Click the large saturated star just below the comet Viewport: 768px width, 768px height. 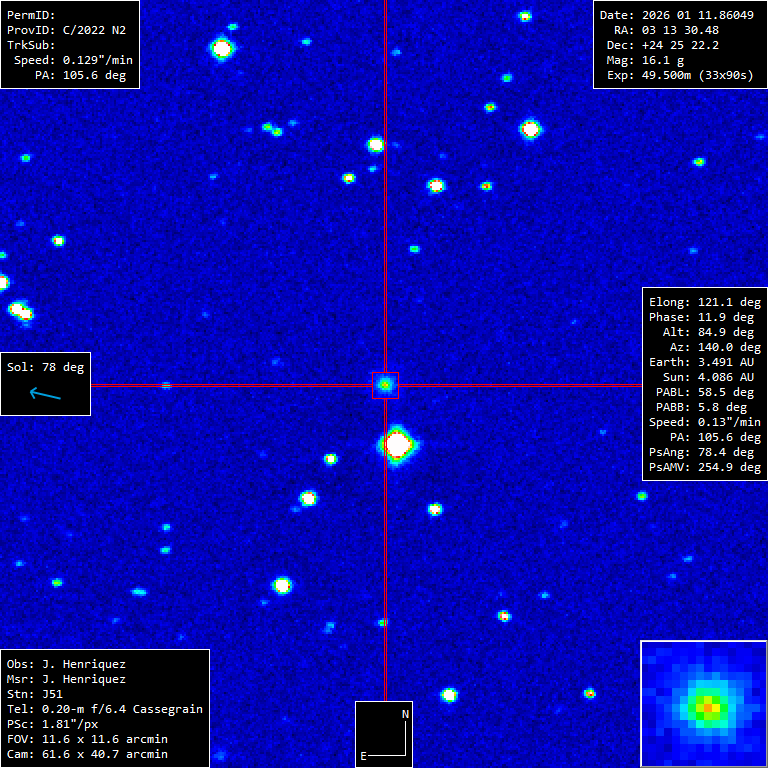click(x=398, y=443)
